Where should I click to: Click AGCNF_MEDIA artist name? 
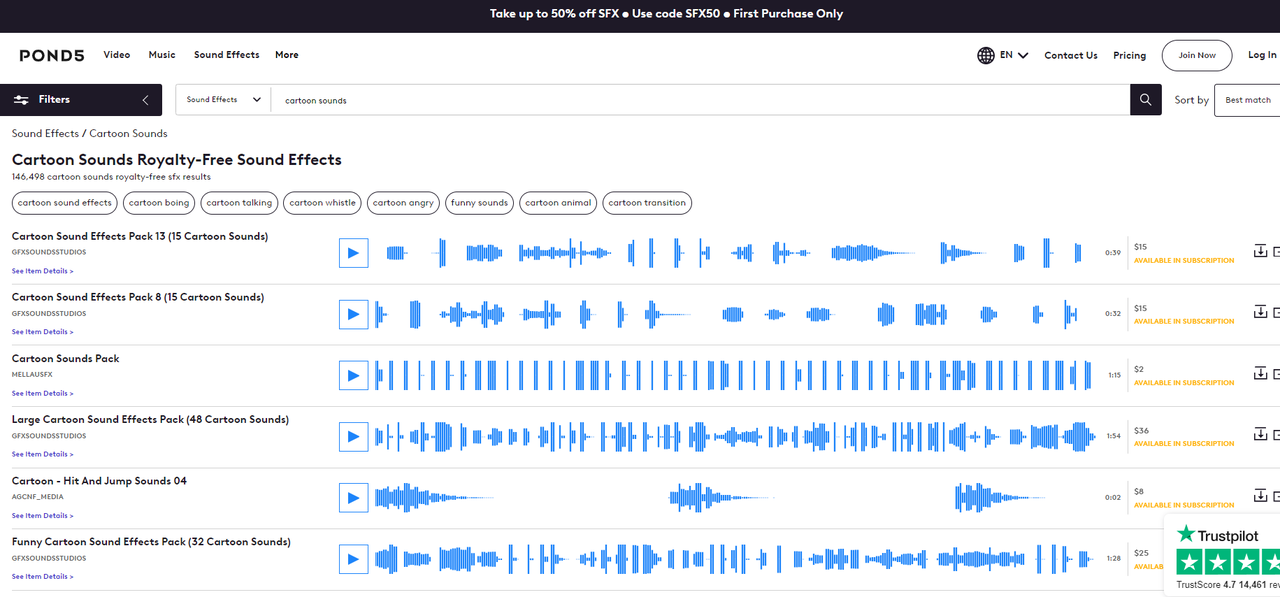(37, 497)
